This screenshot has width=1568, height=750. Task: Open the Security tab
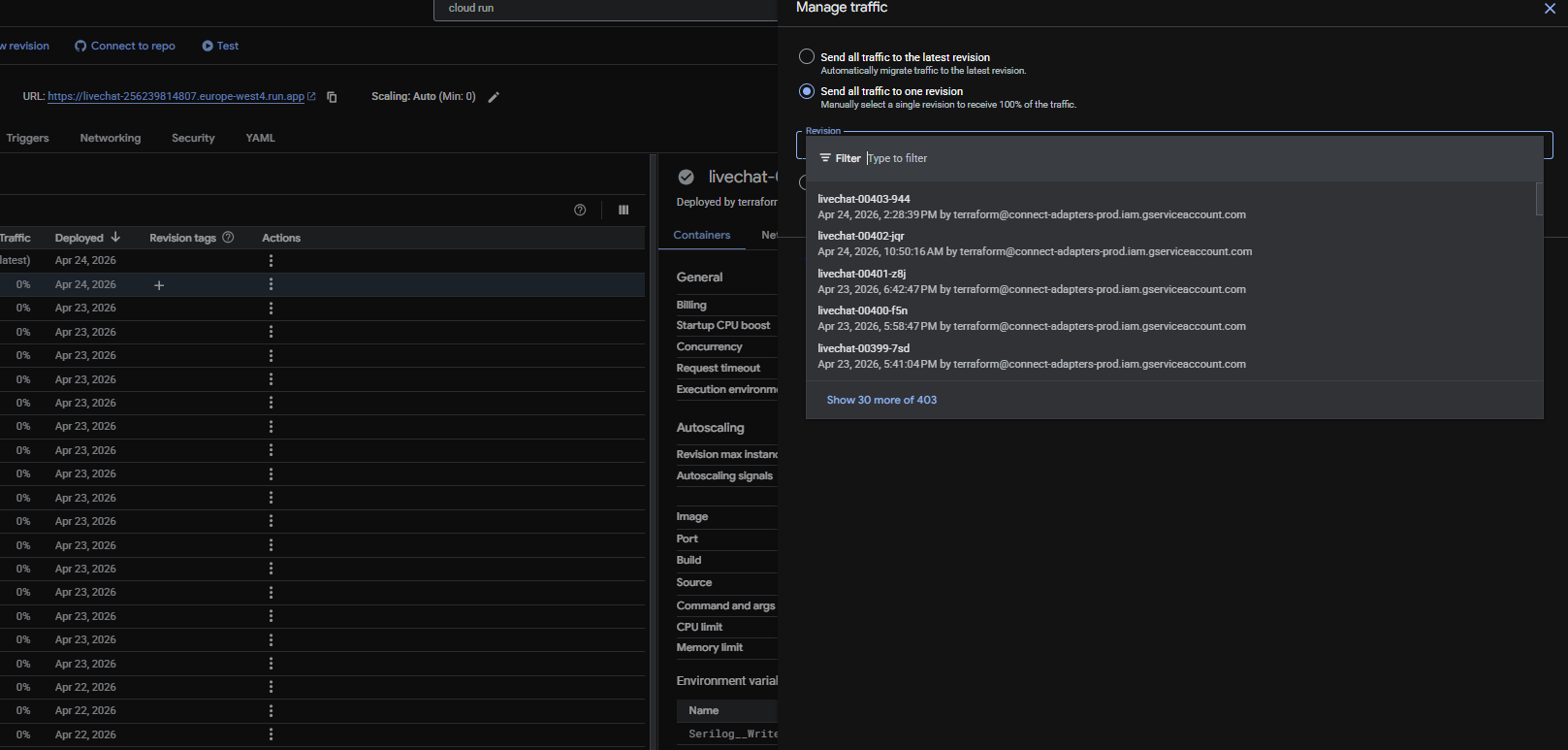click(x=193, y=138)
